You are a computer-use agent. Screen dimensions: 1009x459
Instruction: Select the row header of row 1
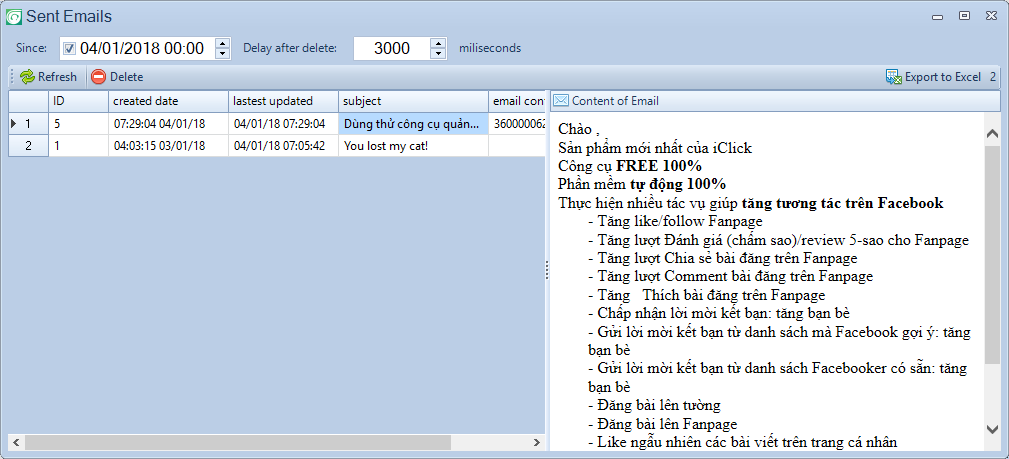coord(28,124)
